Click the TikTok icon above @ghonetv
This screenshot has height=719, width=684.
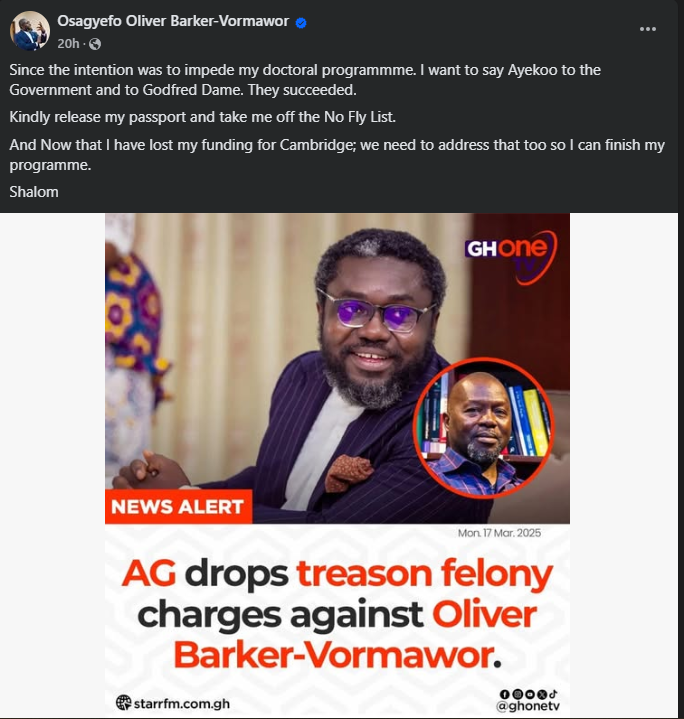click(552, 693)
